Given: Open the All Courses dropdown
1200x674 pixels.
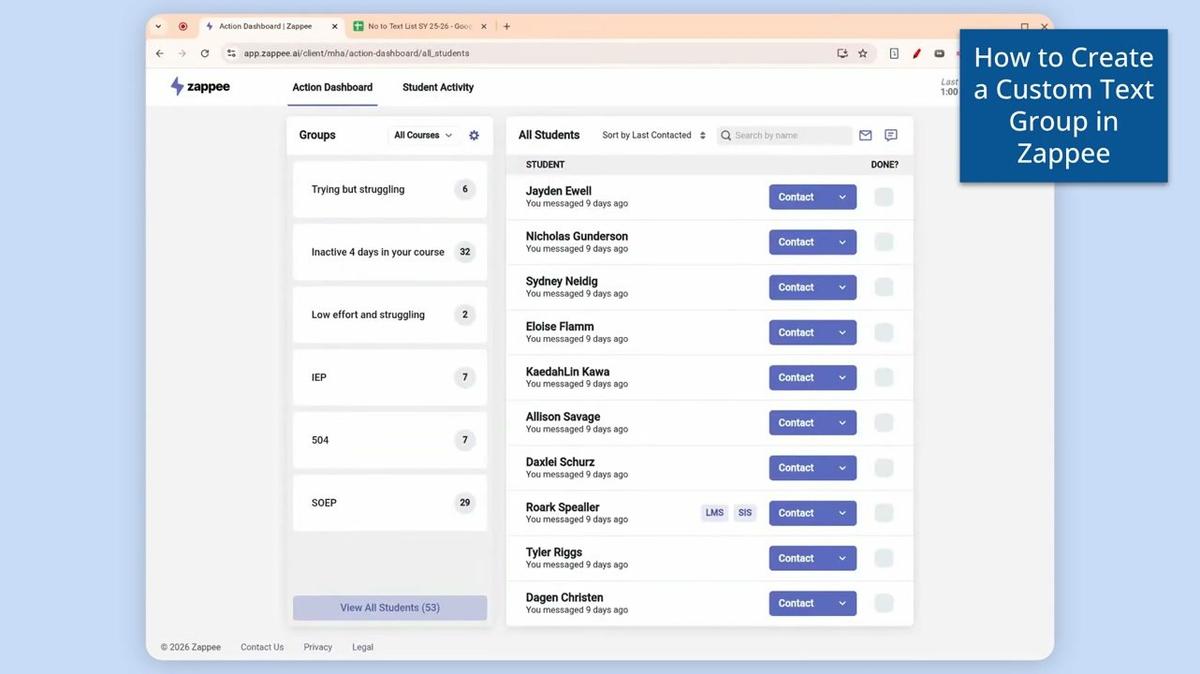Looking at the screenshot, I should (423, 135).
